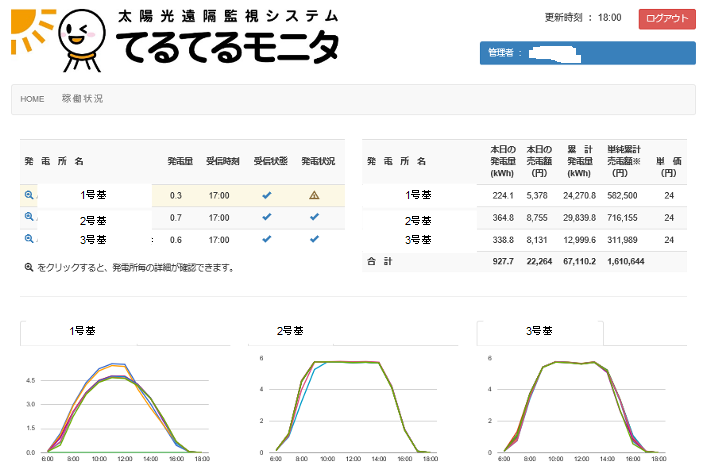Click the 3号基 name in left table
The image size is (707, 474).
point(93,240)
